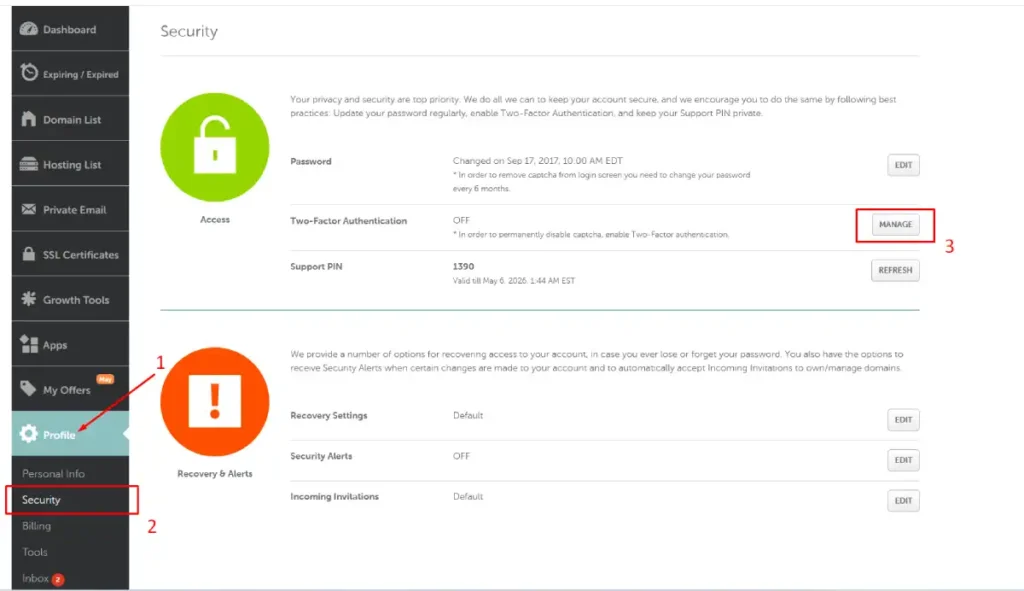Edit Security Alerts setting
1024x591 pixels.
pos(903,460)
